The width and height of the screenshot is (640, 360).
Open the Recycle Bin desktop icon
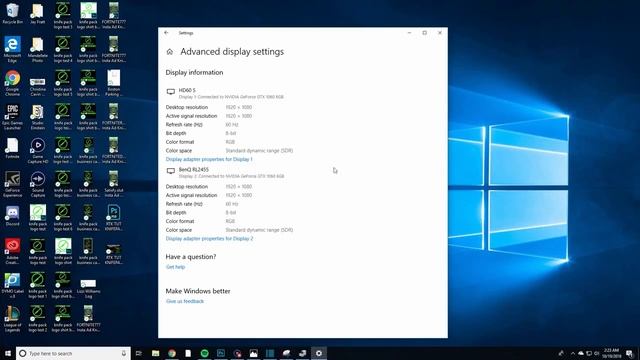[12, 13]
